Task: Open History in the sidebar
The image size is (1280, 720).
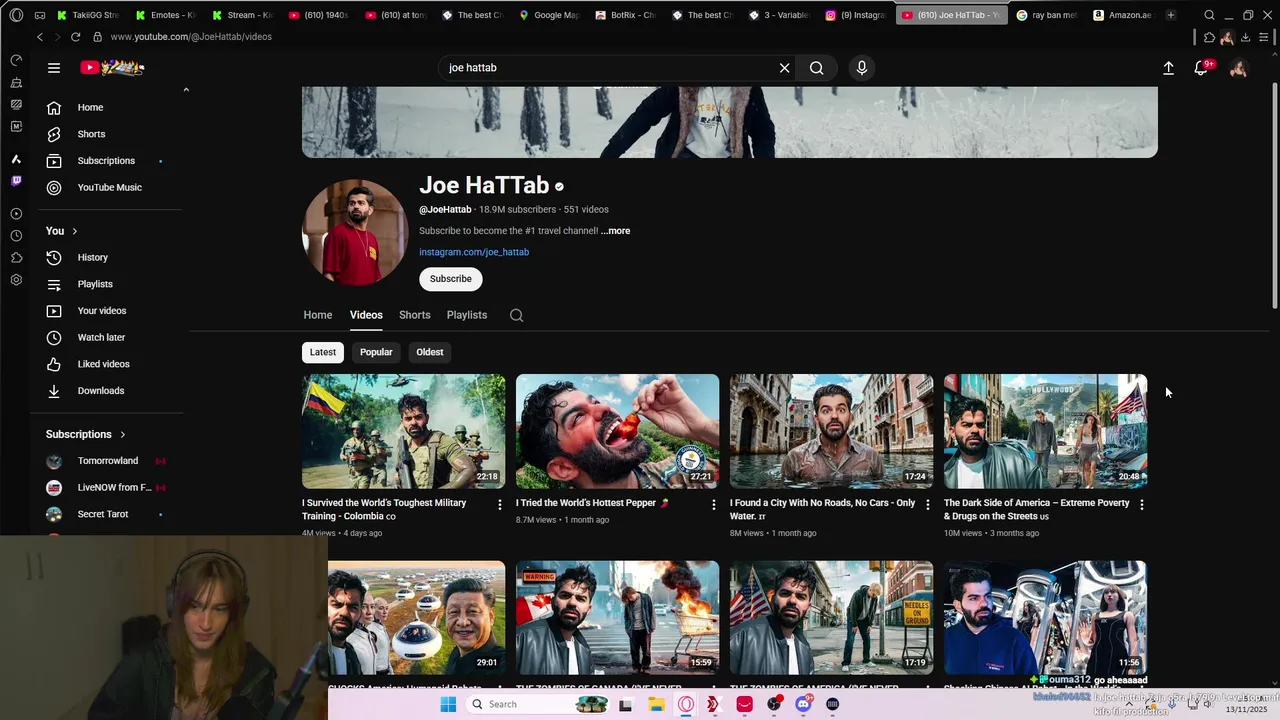Action: point(110,258)
